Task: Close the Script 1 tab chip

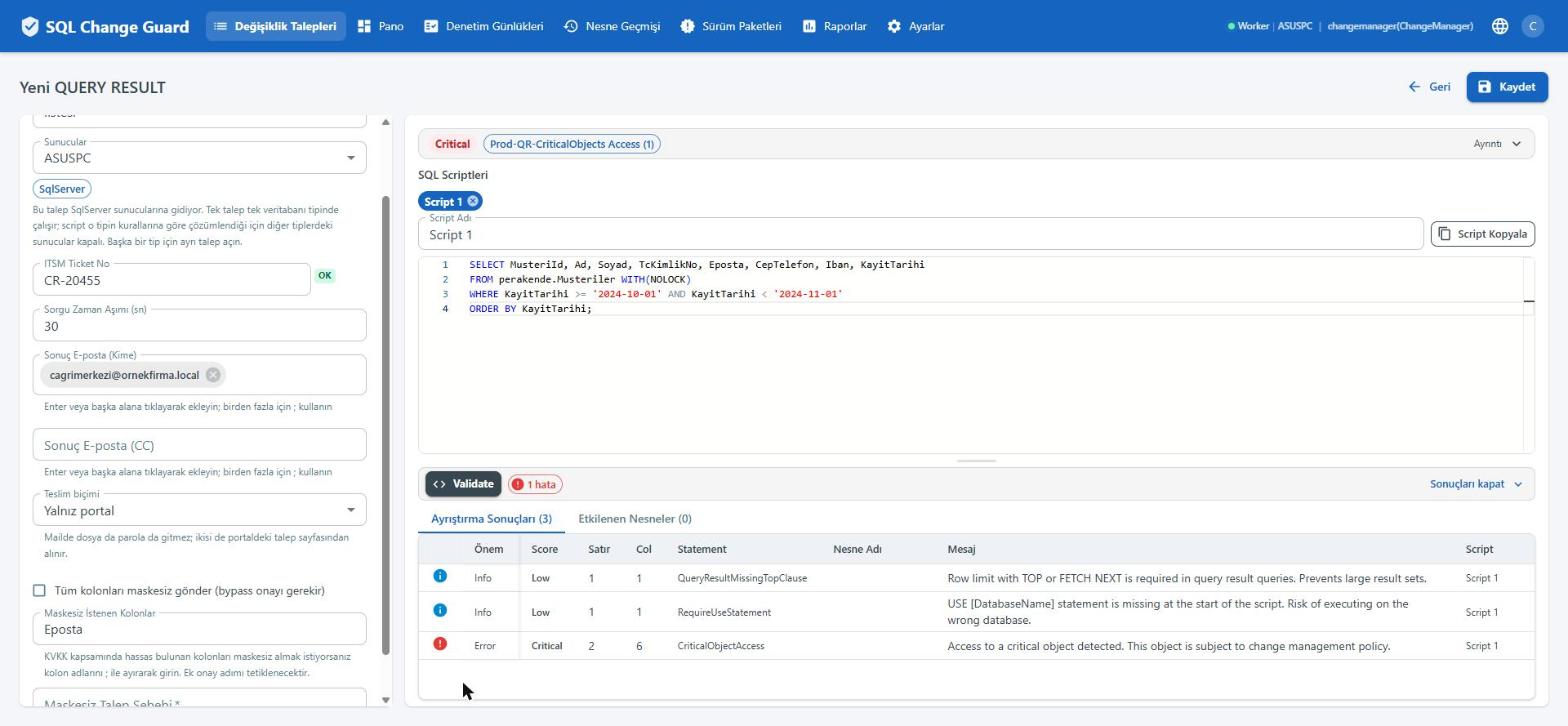Action: coord(473,201)
